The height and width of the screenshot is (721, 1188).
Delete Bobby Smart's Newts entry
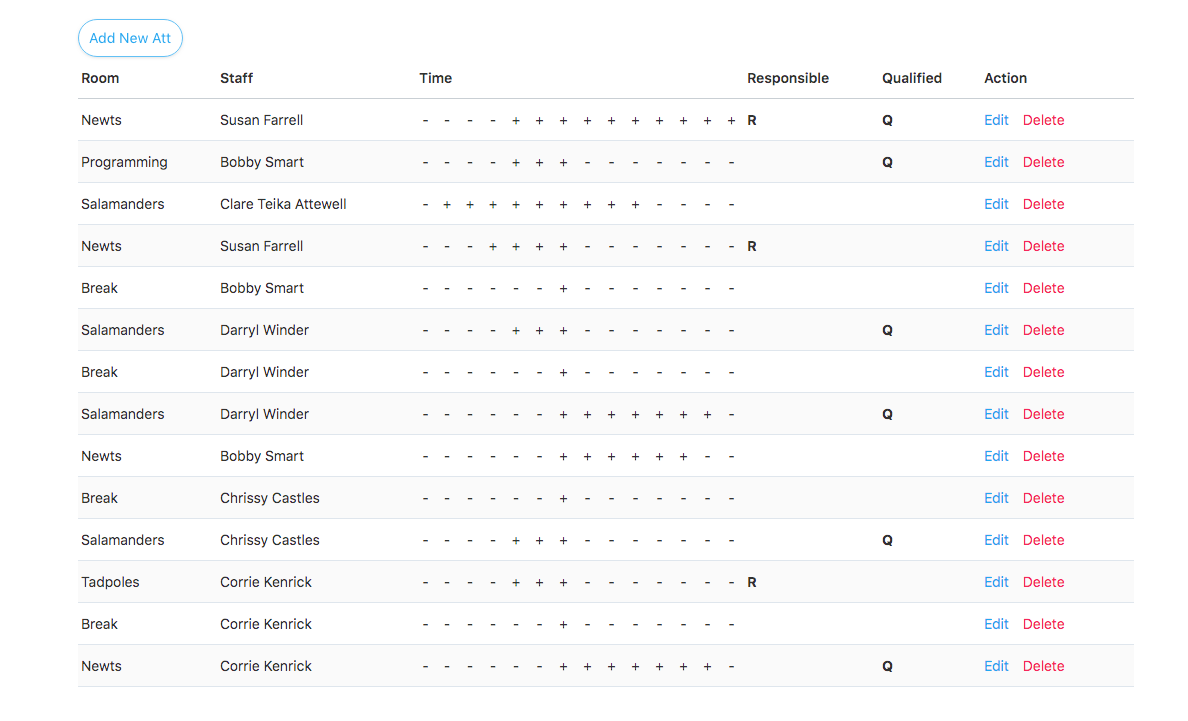[x=1043, y=456]
